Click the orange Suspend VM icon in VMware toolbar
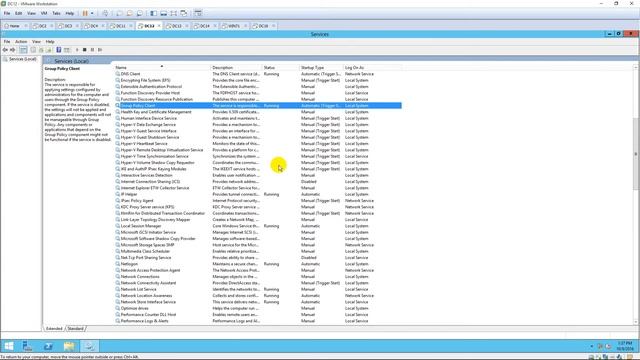This screenshot has height=360, width=640. click(x=85, y=13)
